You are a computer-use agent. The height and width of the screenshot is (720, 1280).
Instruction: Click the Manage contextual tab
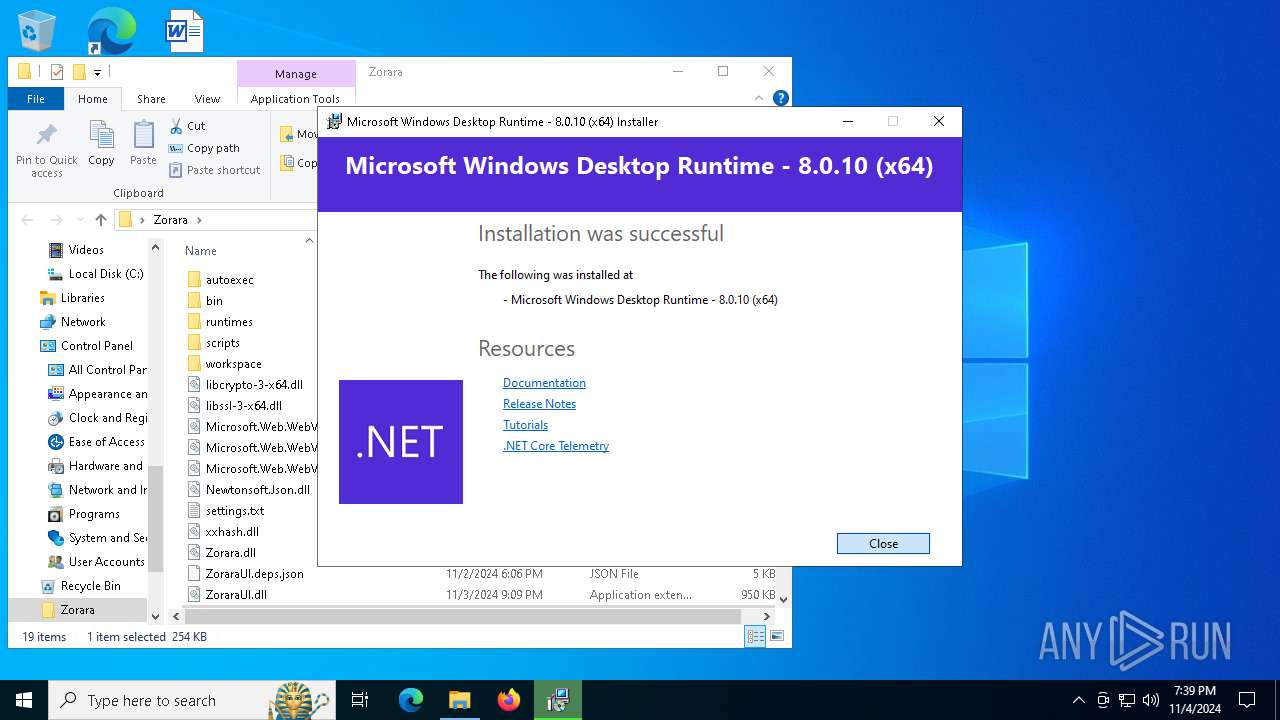pyautogui.click(x=296, y=74)
